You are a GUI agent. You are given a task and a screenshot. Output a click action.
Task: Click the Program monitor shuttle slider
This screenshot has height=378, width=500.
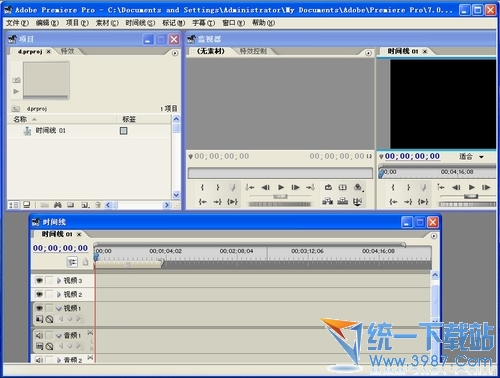coord(471,197)
